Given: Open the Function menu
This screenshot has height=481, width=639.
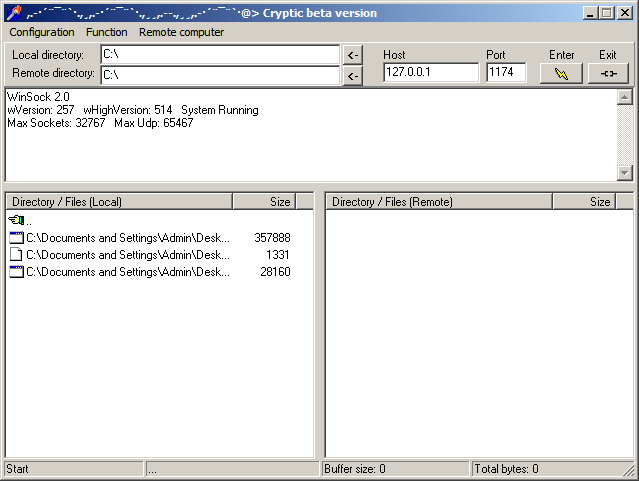Looking at the screenshot, I should click(x=106, y=32).
